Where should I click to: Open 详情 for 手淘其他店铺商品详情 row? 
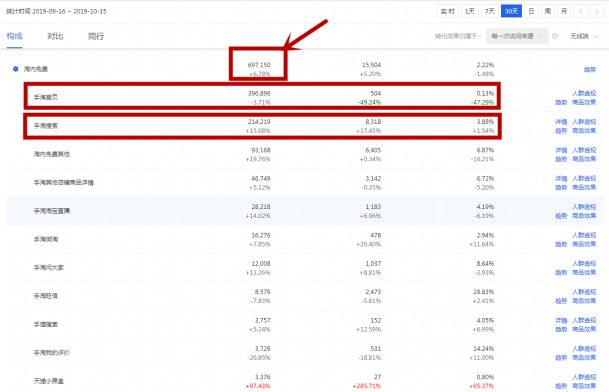(x=561, y=178)
